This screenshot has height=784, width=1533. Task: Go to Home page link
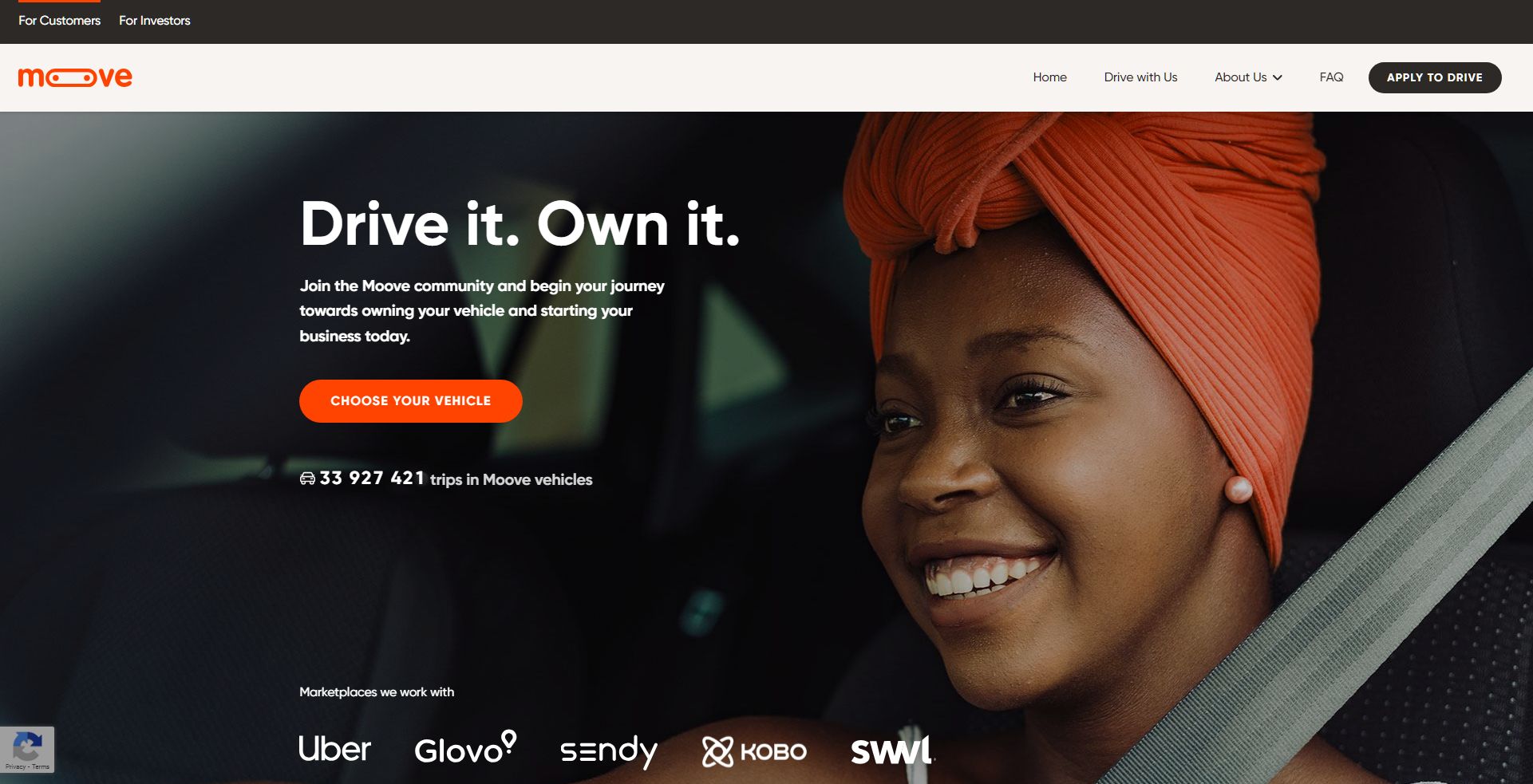pyautogui.click(x=1049, y=77)
